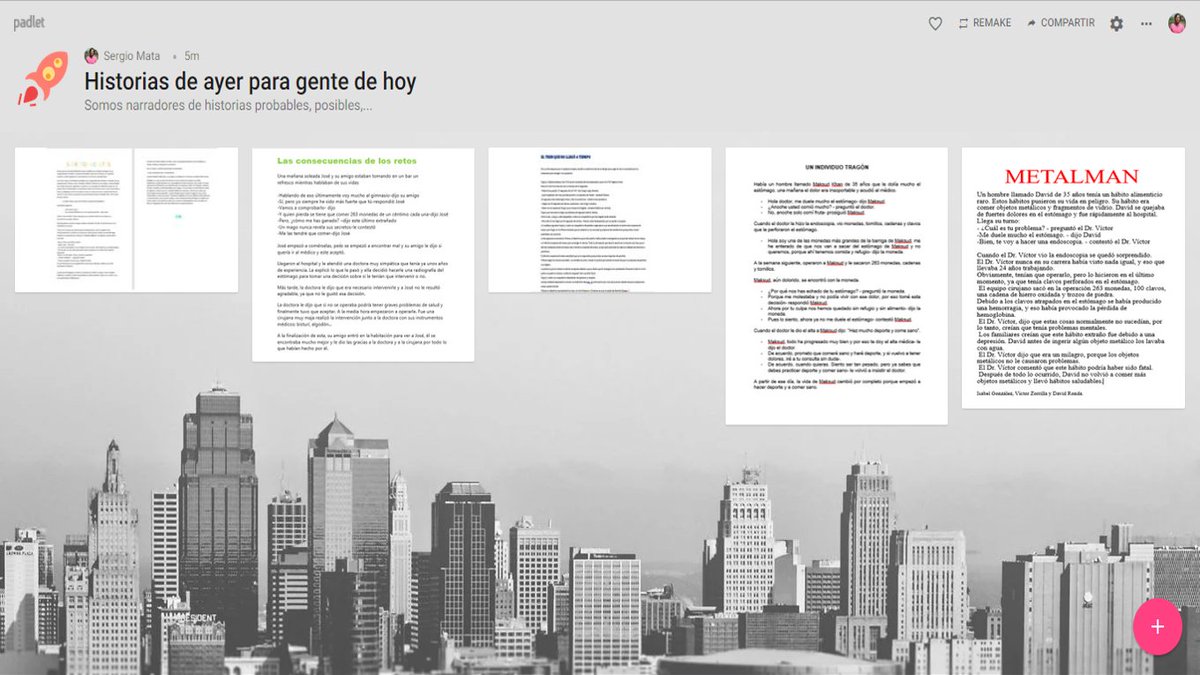Click the padlet logo

click(29, 23)
